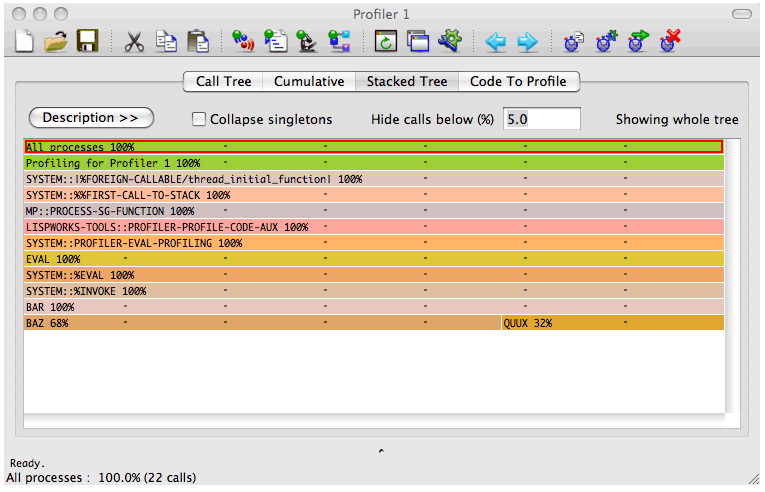Open the Code To Profile tab
This screenshot has width=765, height=492.
coord(518,82)
